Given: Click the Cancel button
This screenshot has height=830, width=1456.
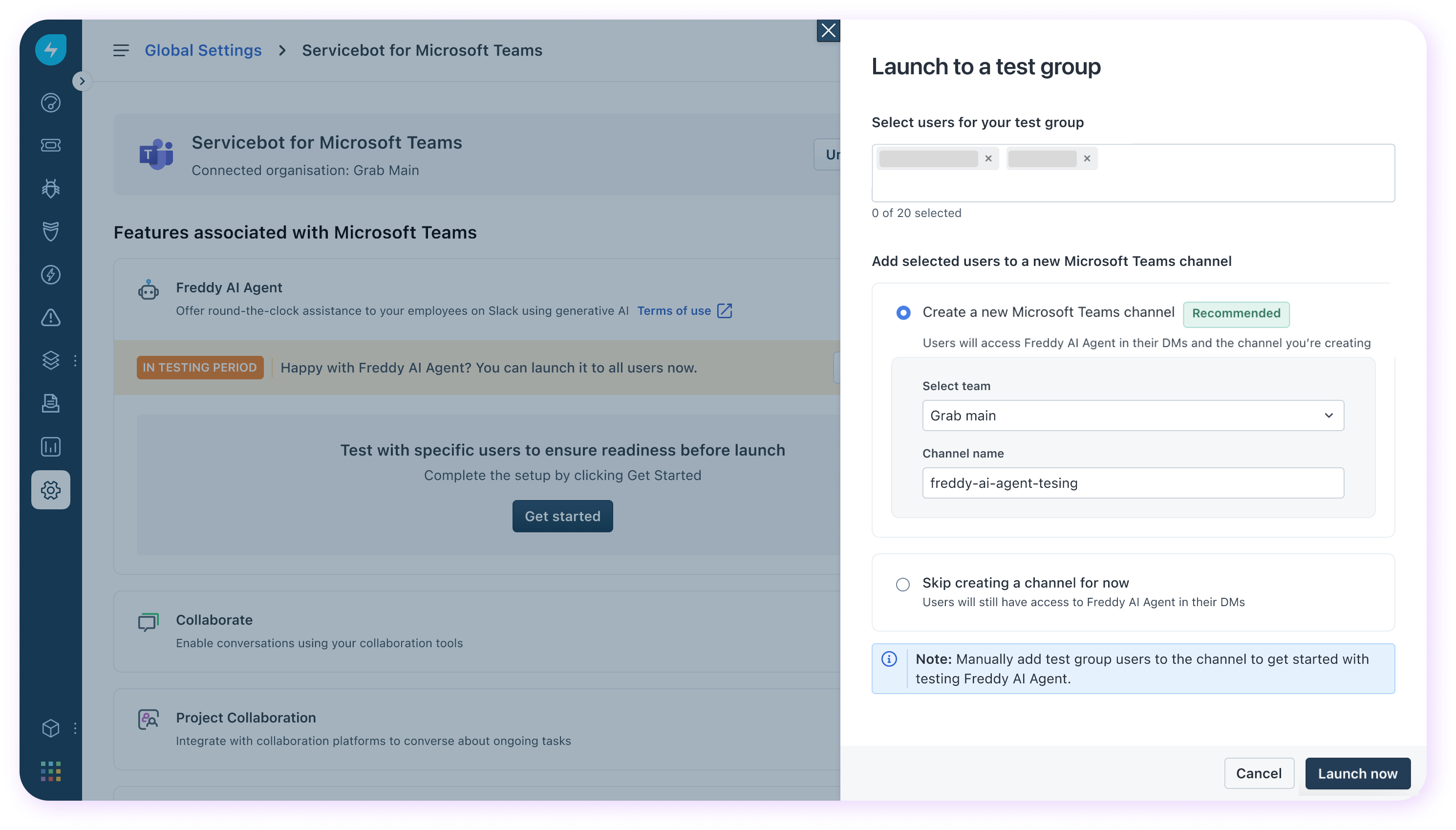Looking at the screenshot, I should [1258, 773].
